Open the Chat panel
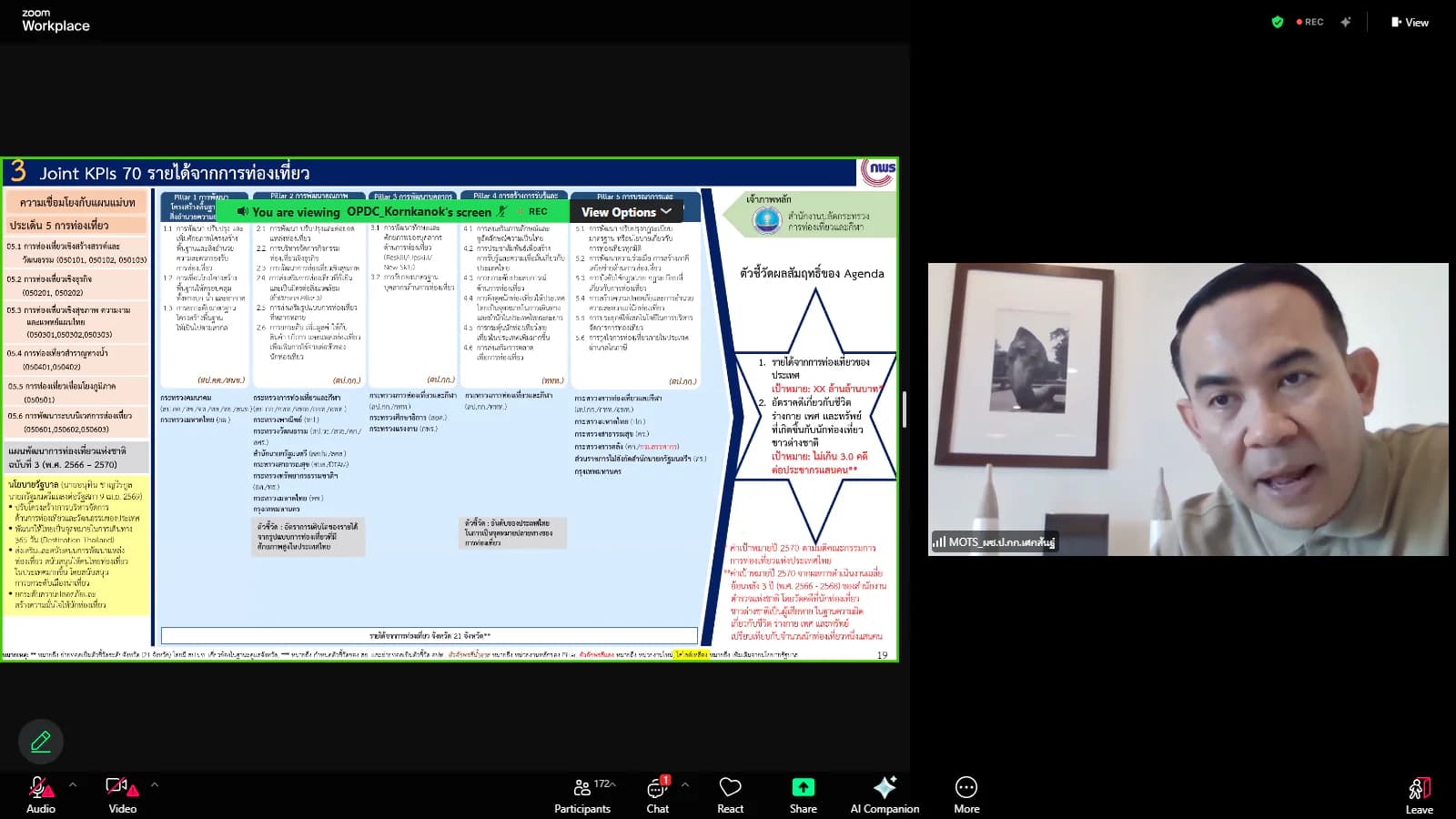1456x819 pixels. click(x=657, y=794)
